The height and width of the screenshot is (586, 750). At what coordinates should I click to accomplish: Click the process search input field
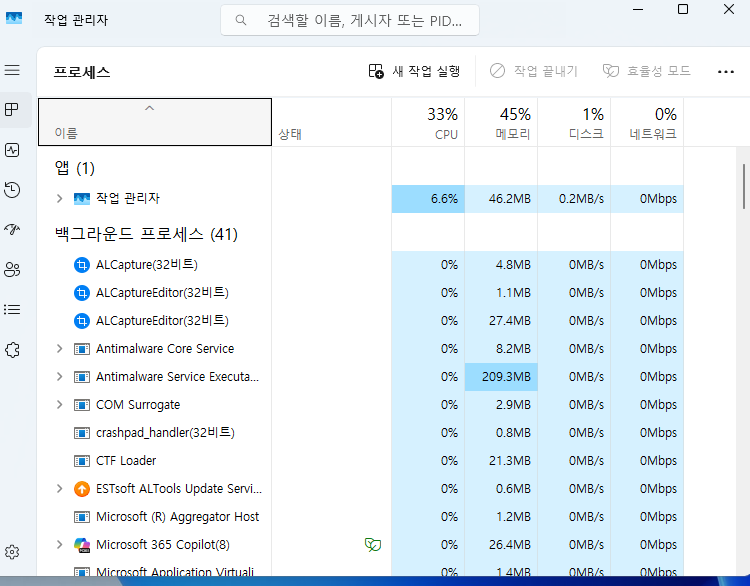(x=350, y=20)
